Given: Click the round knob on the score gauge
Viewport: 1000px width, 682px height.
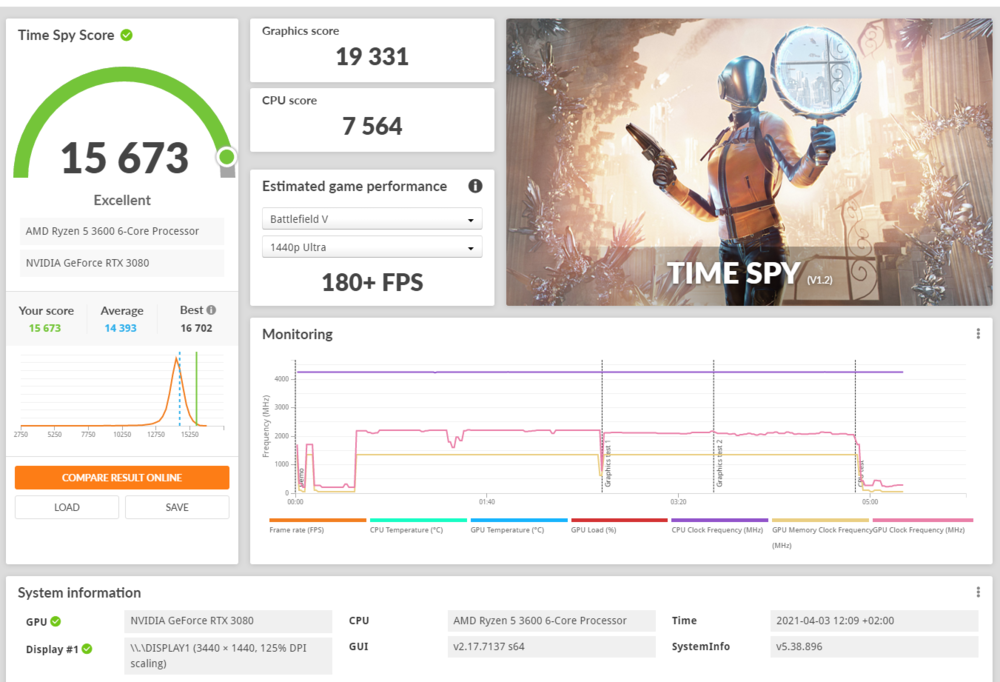Looking at the screenshot, I should pos(227,157).
